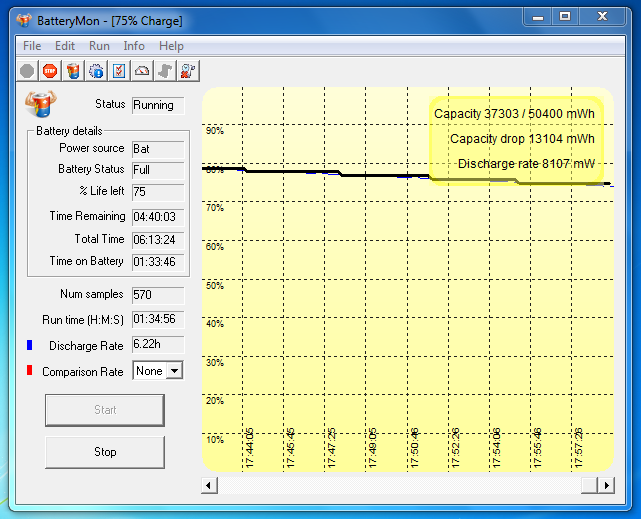The image size is (641, 519).
Task: Click the 50% label on chart axis
Action: coord(215,286)
